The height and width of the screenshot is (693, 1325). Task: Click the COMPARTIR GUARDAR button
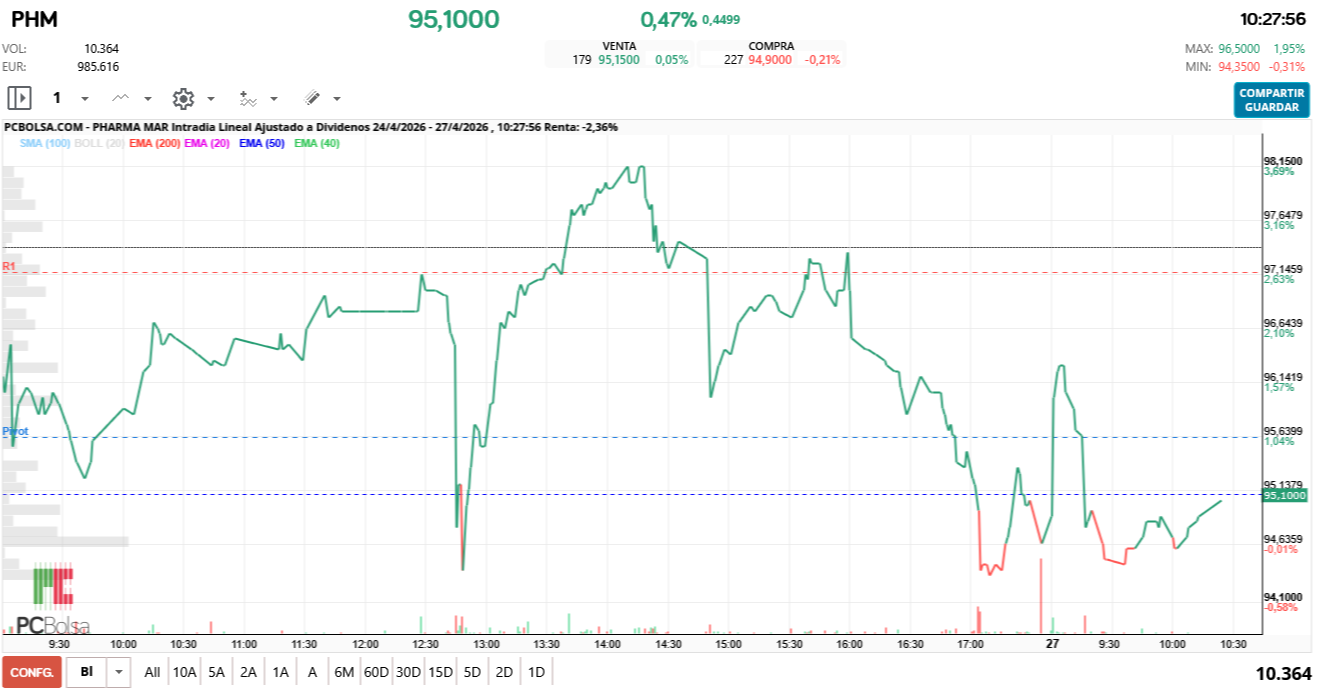(1271, 100)
